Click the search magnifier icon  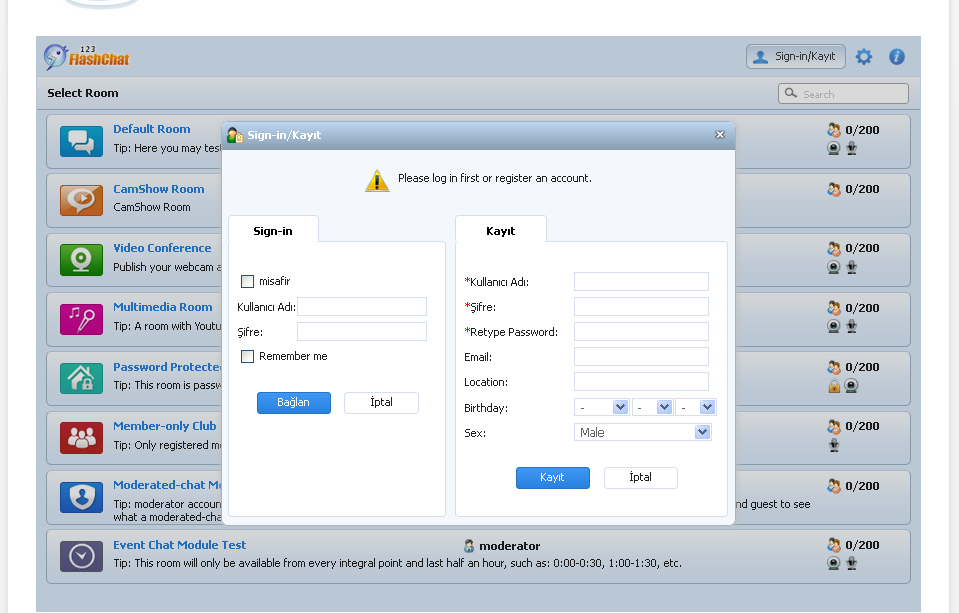click(791, 93)
